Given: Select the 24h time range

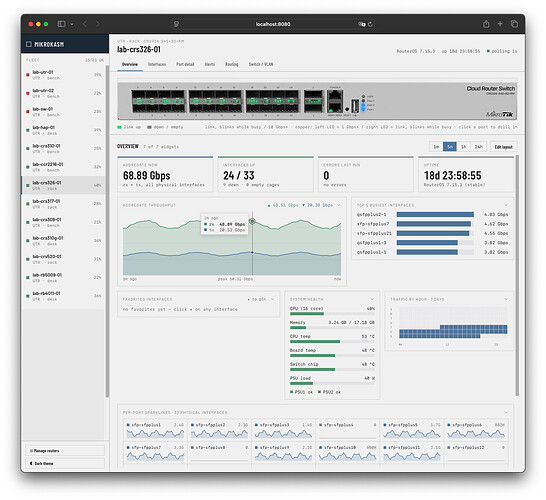Looking at the screenshot, I should point(478,147).
